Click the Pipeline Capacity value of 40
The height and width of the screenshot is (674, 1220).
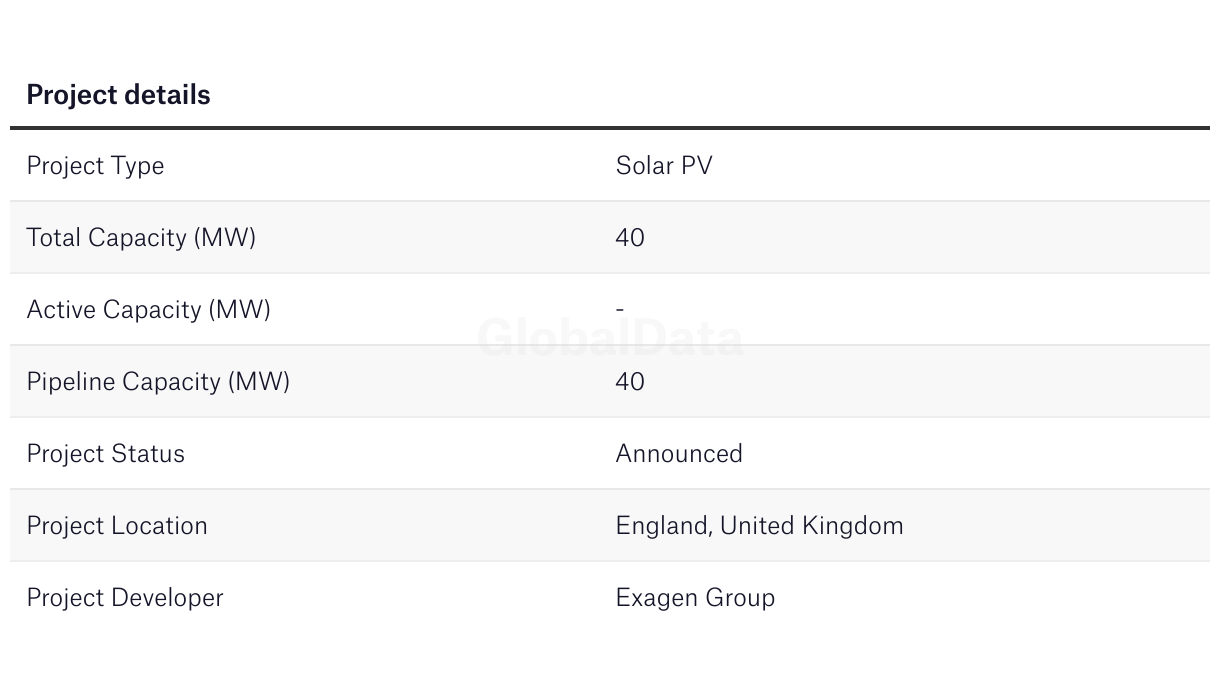[x=630, y=382]
